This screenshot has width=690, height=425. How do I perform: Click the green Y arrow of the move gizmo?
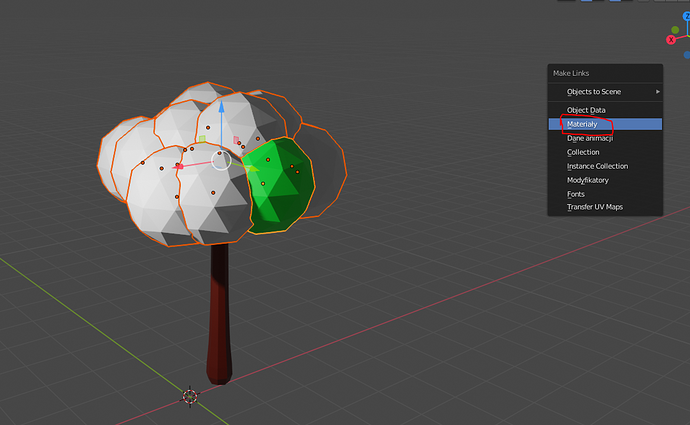click(x=253, y=169)
